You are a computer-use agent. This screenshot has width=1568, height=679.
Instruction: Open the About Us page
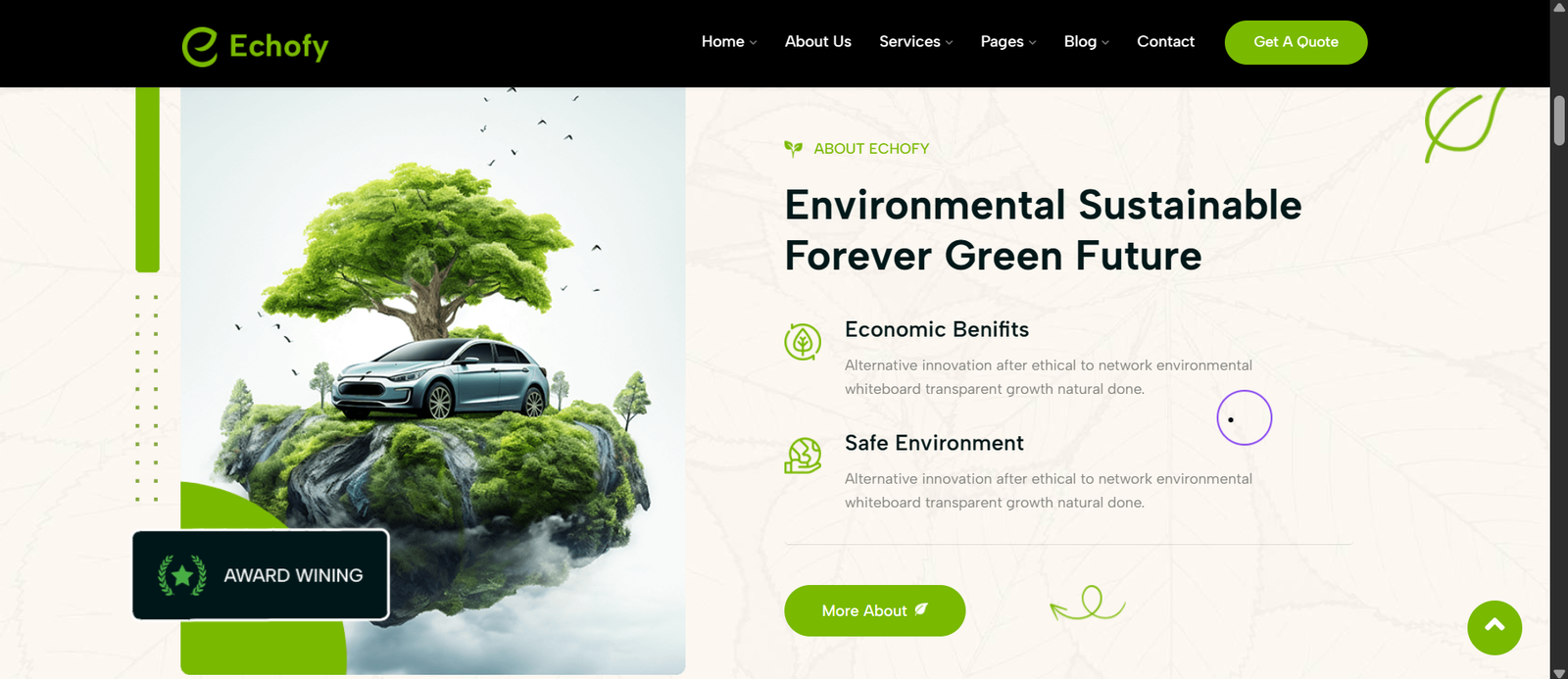[x=817, y=41]
